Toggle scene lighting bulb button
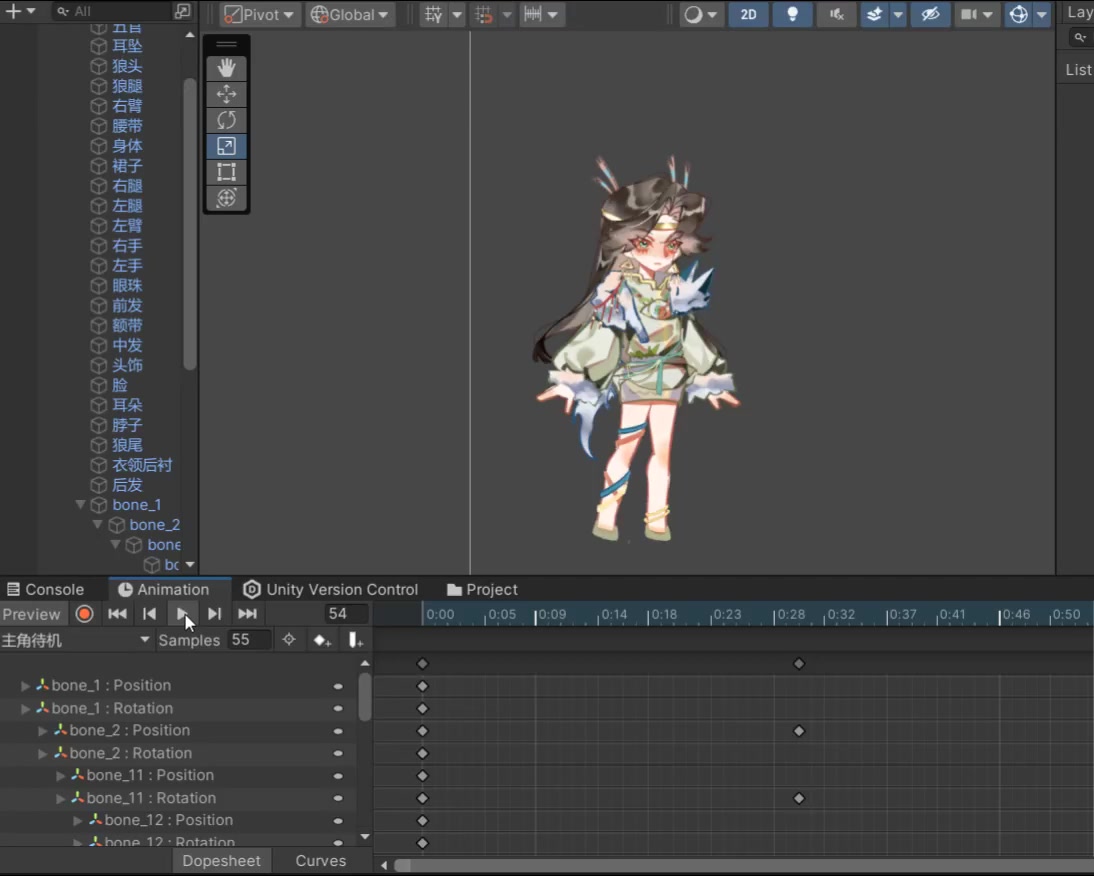The width and height of the screenshot is (1094, 876). coord(792,15)
